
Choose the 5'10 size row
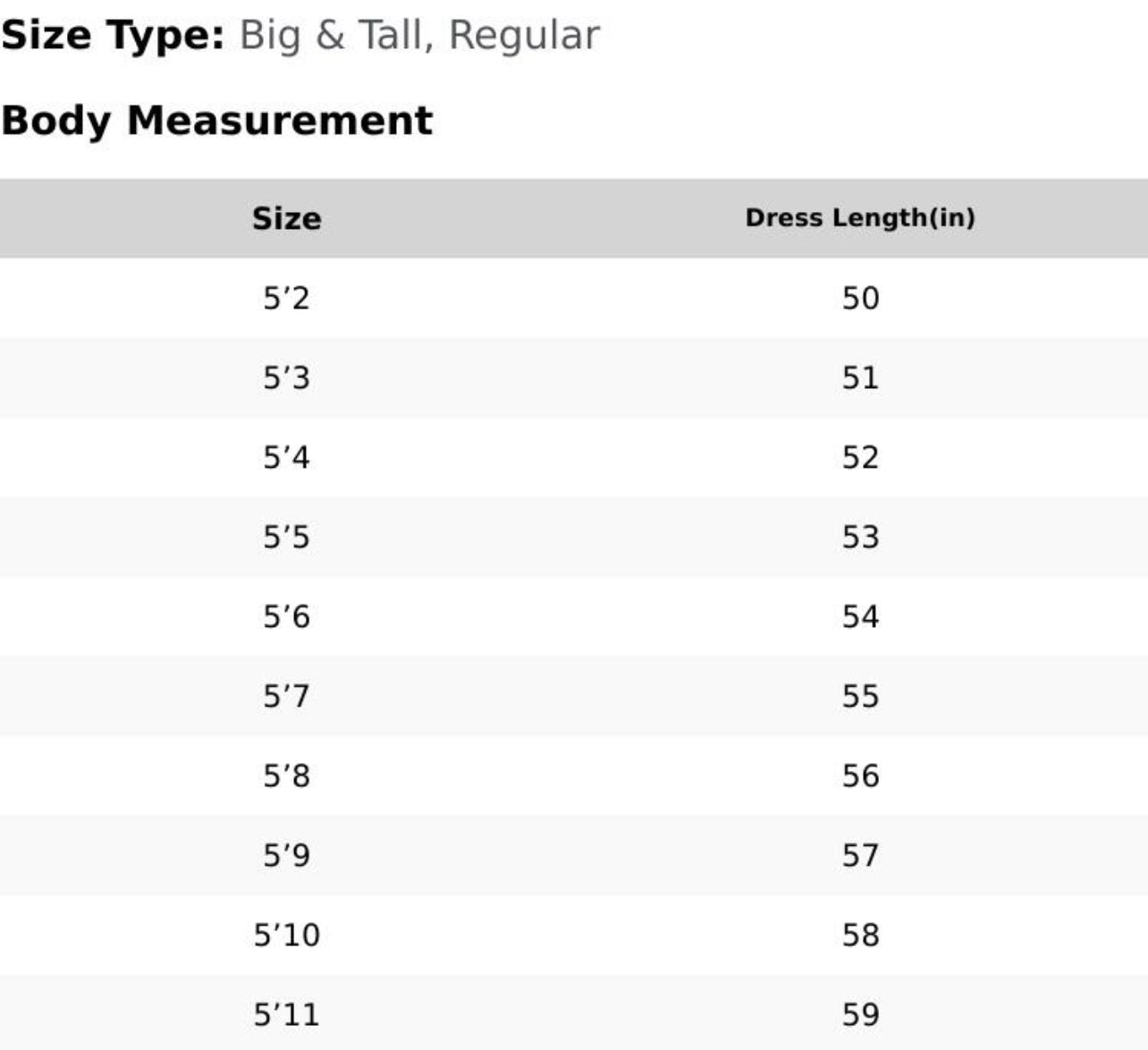[286, 935]
